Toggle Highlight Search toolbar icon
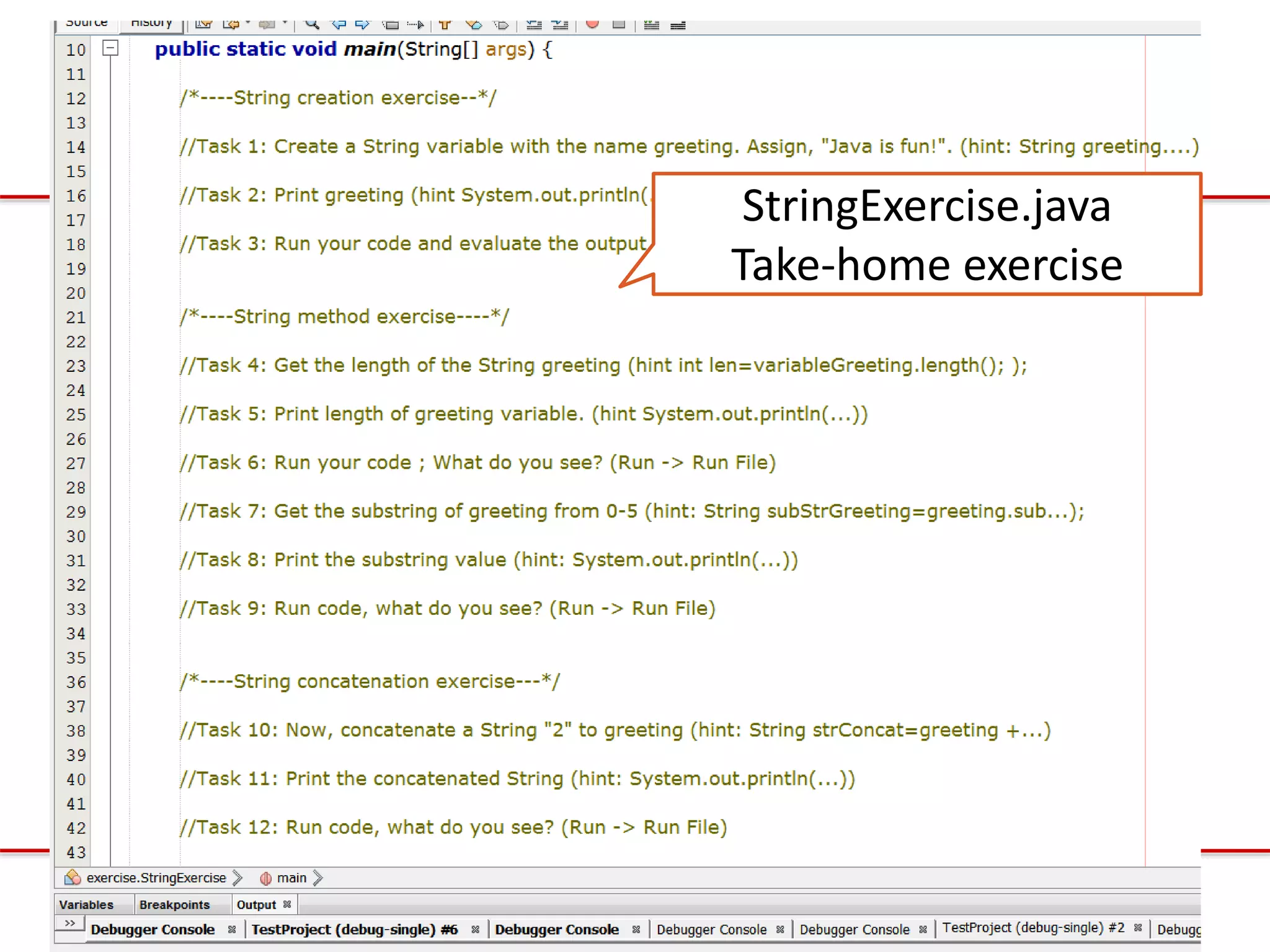The image size is (1270, 952). pos(391,25)
